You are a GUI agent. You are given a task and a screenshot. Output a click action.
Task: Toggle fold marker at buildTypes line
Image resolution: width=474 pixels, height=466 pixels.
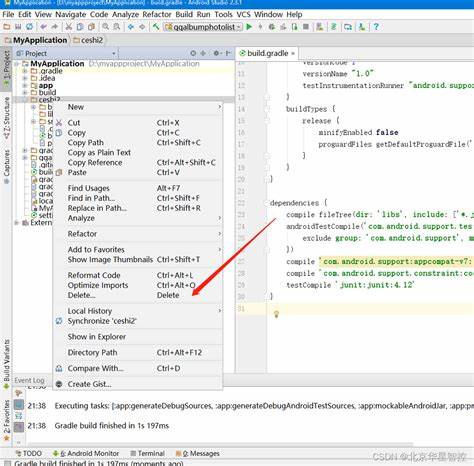pos(267,109)
